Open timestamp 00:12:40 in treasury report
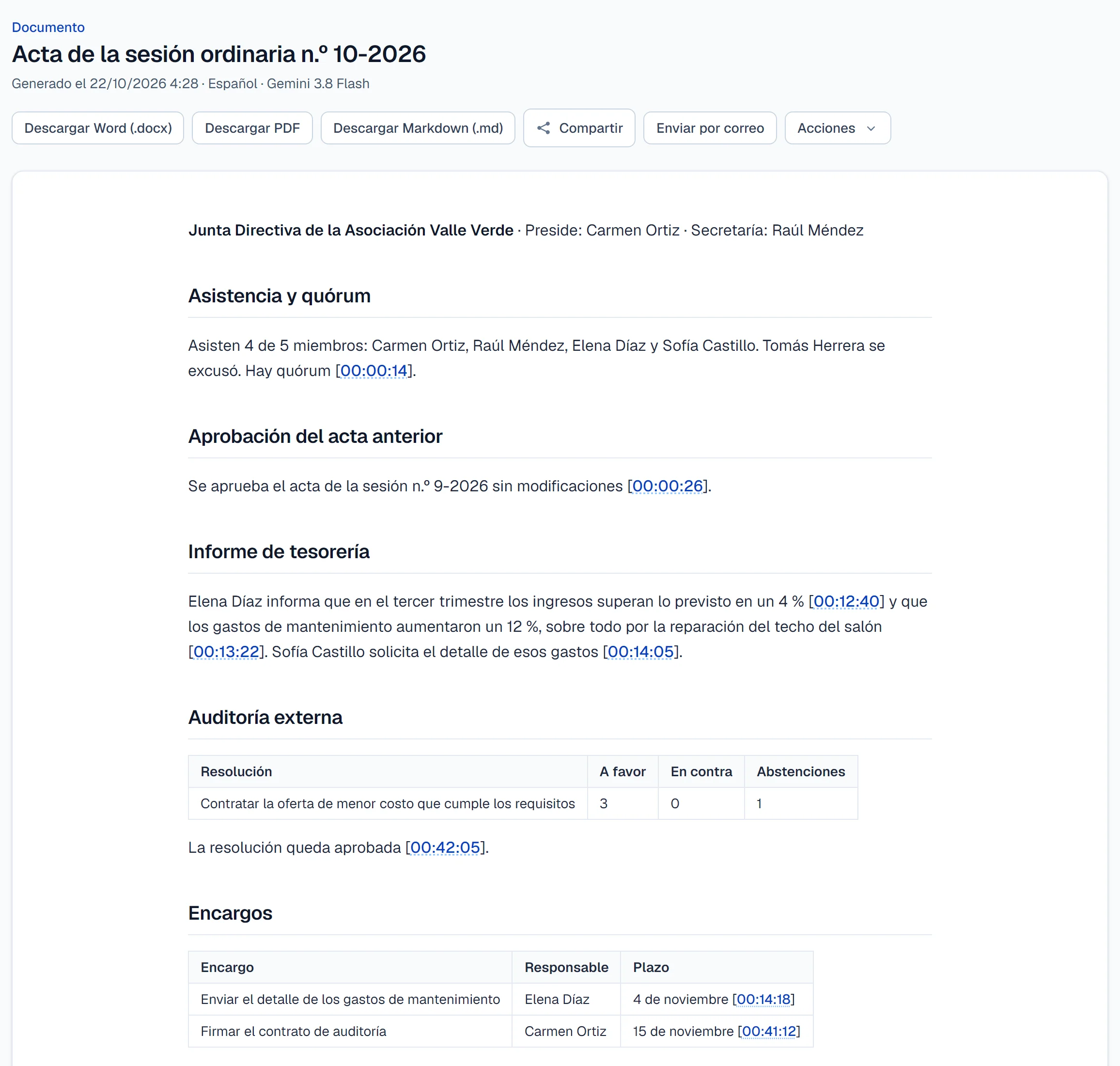The width and height of the screenshot is (1120, 1066). 846,601
